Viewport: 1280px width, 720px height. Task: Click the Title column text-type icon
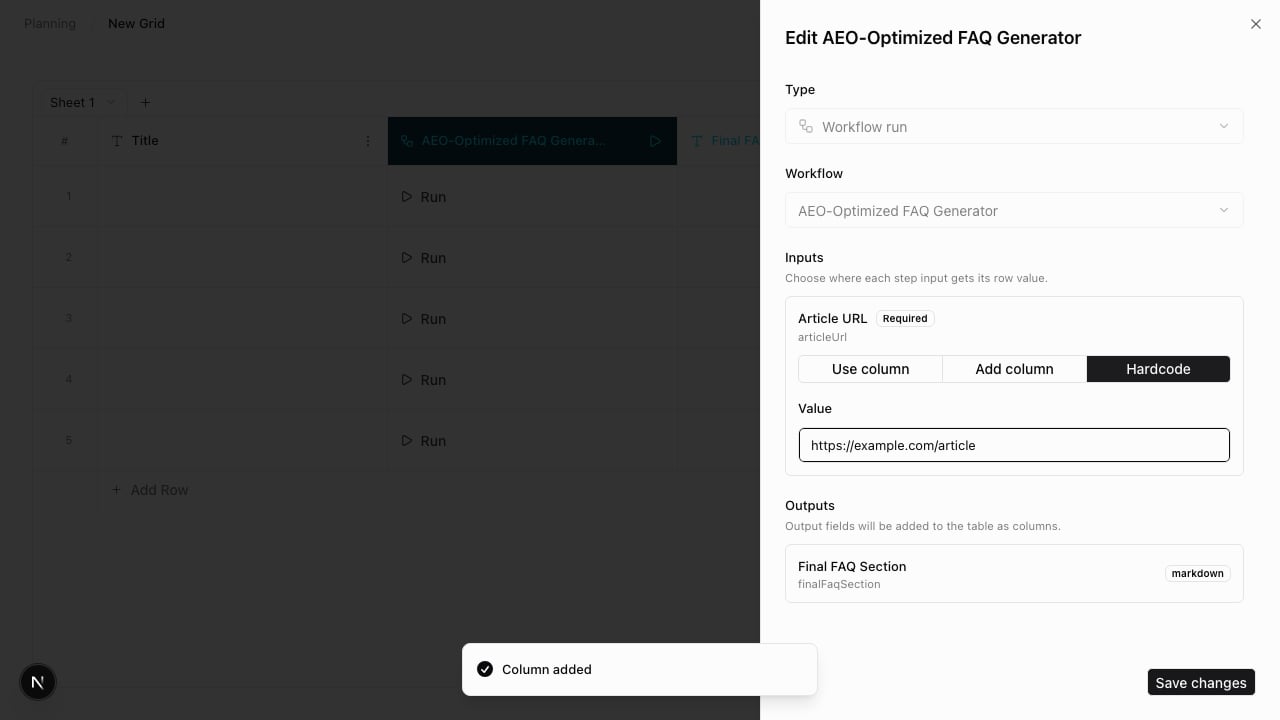[x=117, y=141]
